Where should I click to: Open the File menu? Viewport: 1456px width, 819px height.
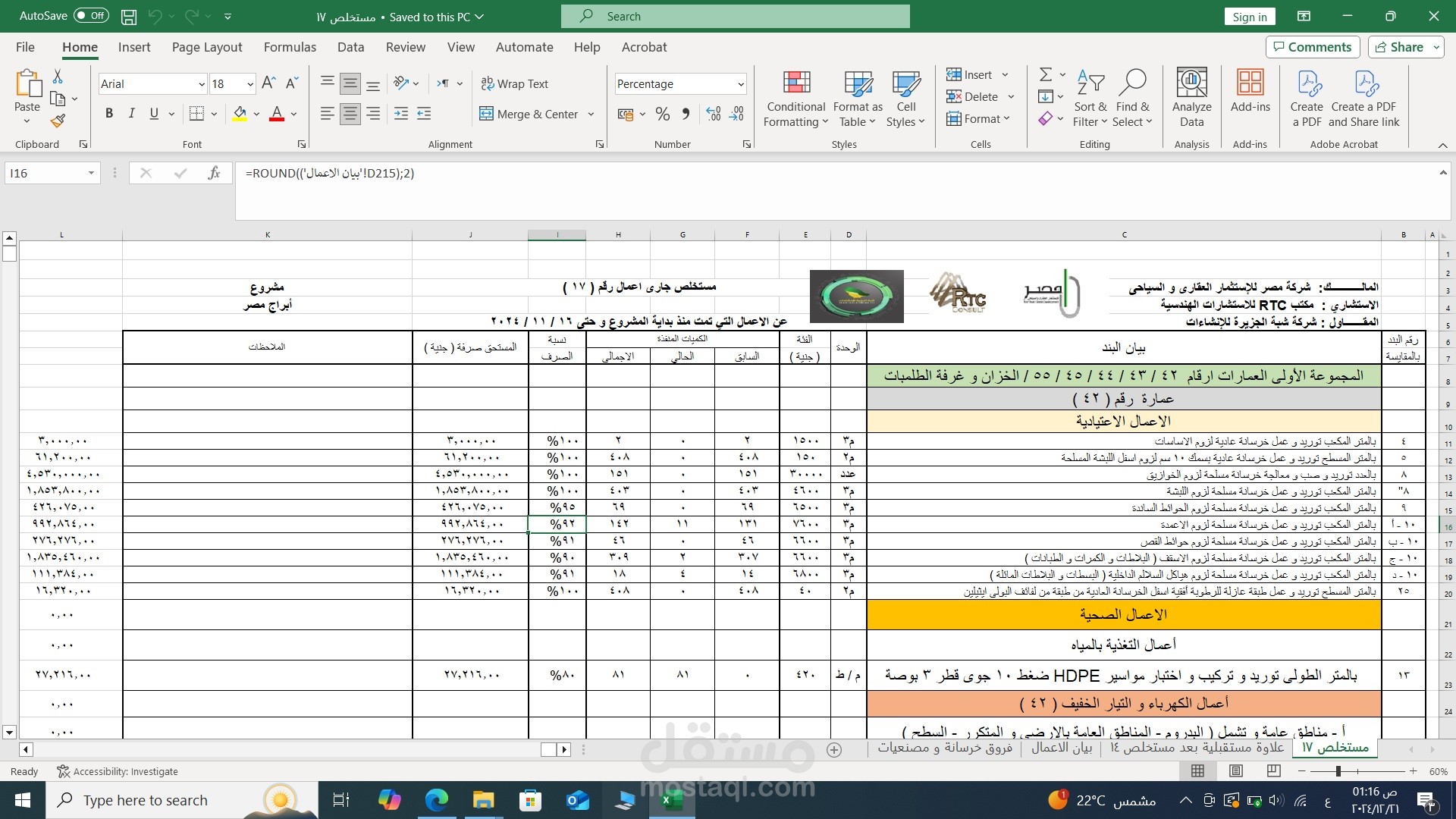coord(25,47)
